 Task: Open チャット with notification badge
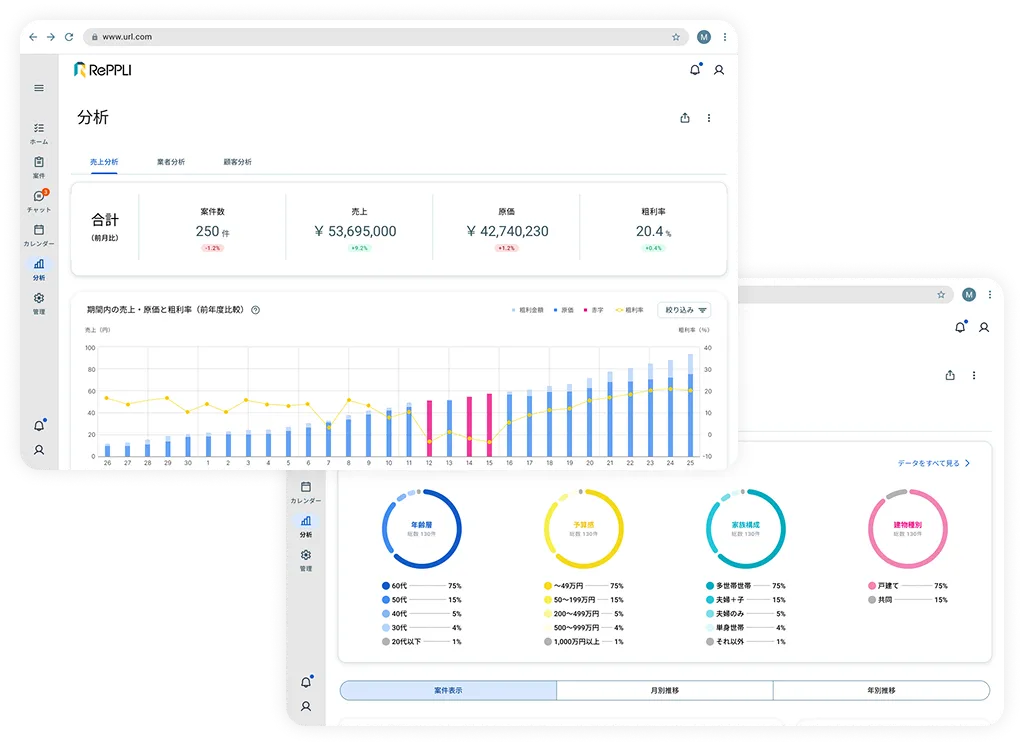(x=39, y=200)
